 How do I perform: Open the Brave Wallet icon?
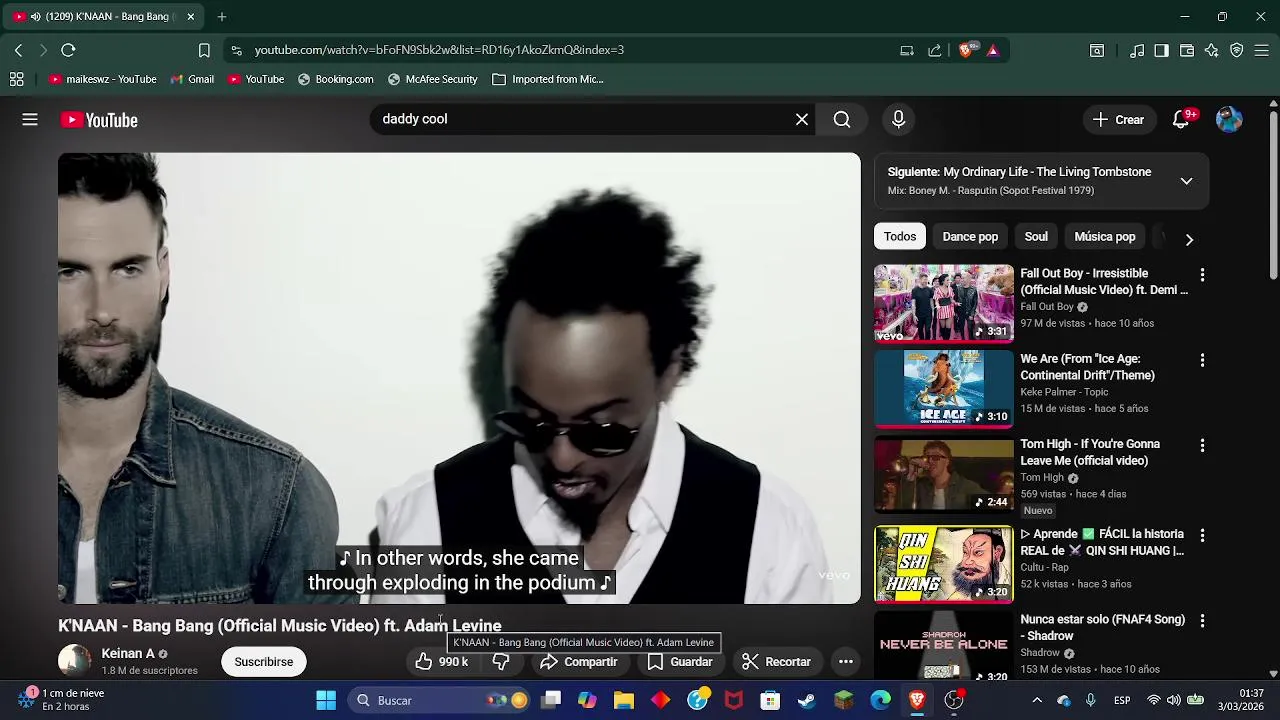[x=1186, y=50]
